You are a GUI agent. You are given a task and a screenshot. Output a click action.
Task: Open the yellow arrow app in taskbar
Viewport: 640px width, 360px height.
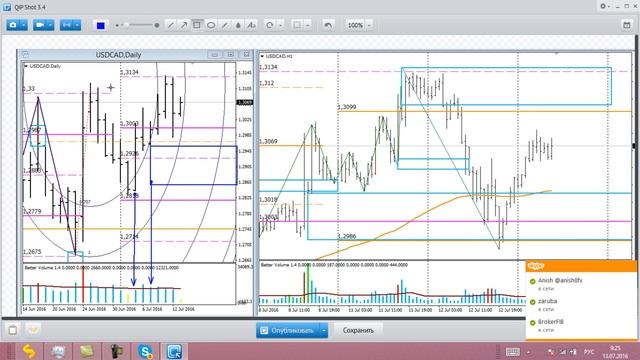click(29, 351)
